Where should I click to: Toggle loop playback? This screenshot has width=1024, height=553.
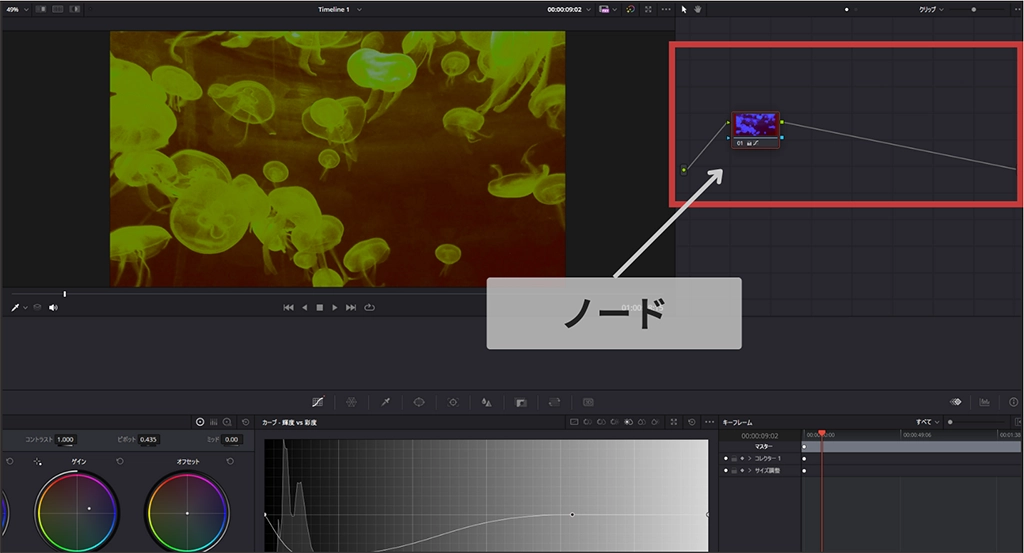click(x=370, y=308)
